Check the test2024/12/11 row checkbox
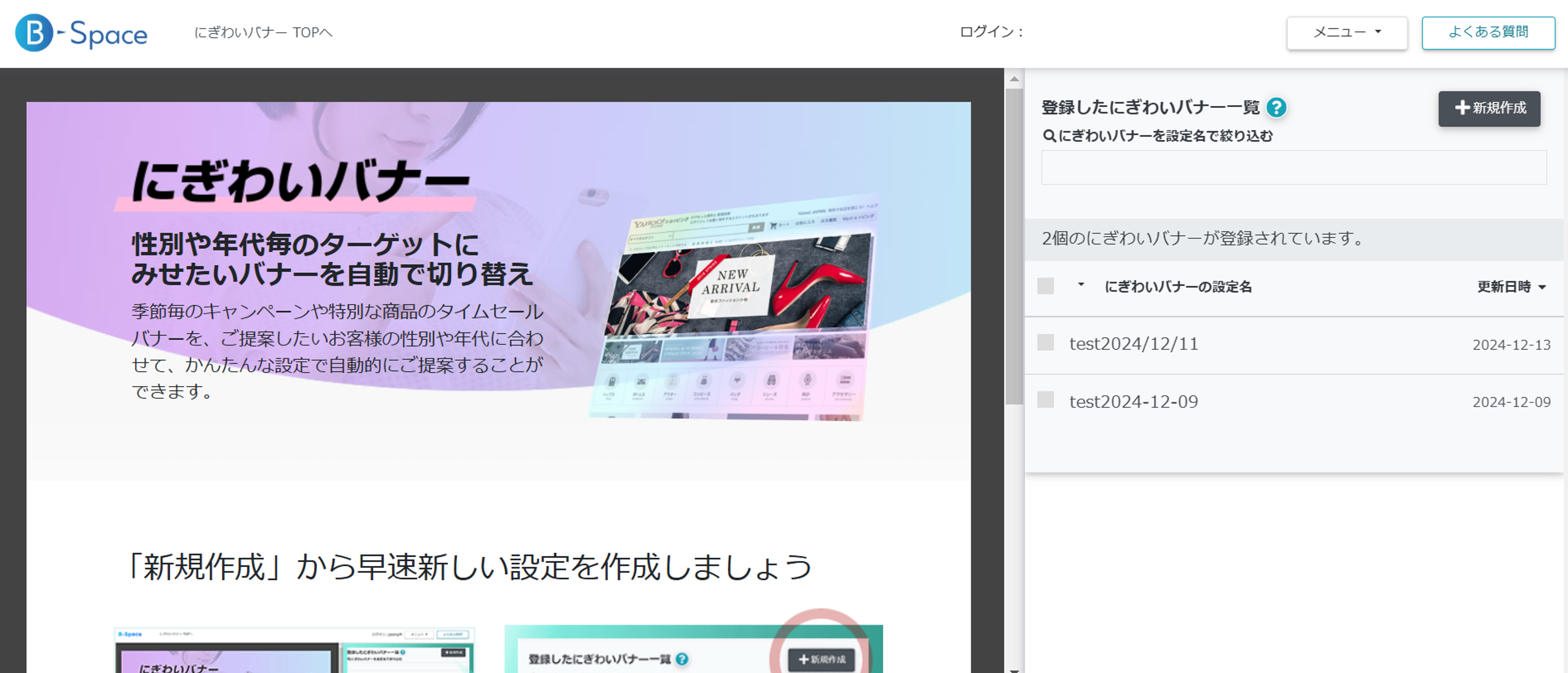 tap(1045, 343)
